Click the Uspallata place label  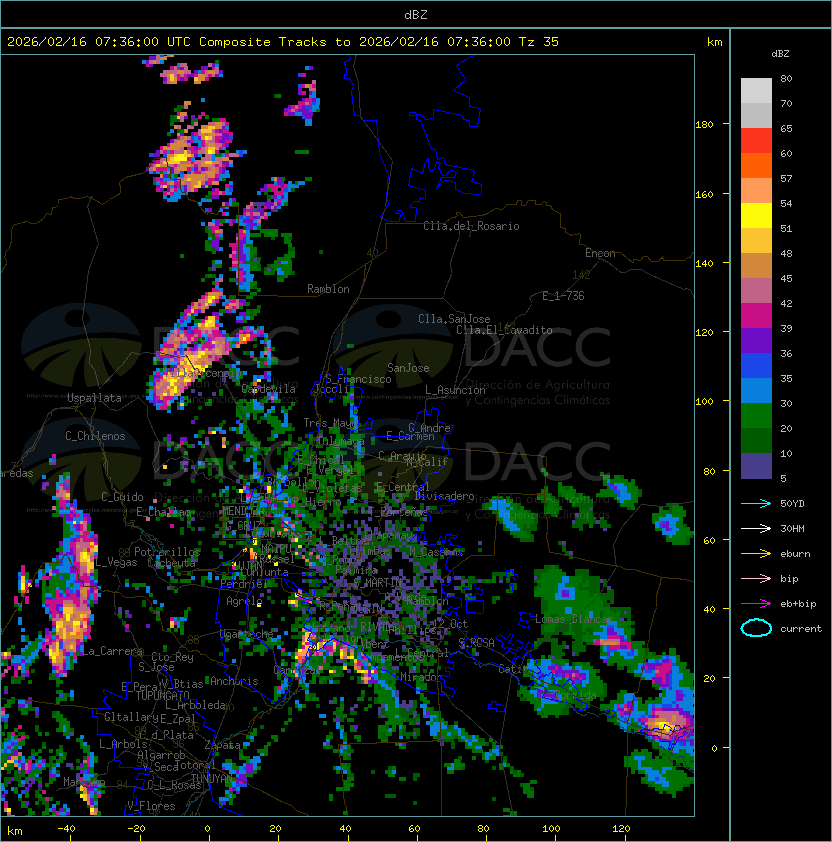click(x=94, y=398)
